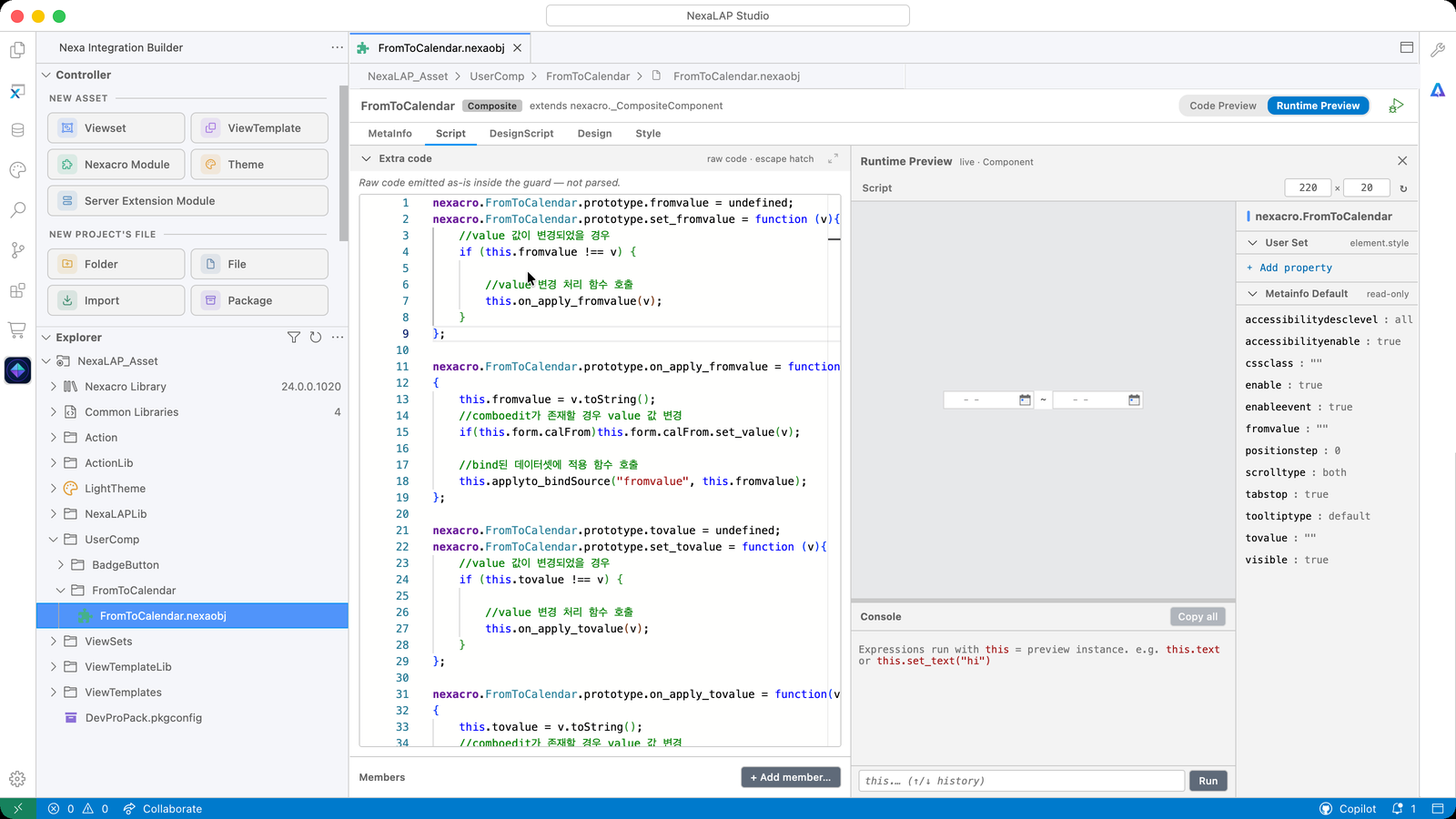Open Copilot in the status bar
The image size is (1456, 819).
1348,809
